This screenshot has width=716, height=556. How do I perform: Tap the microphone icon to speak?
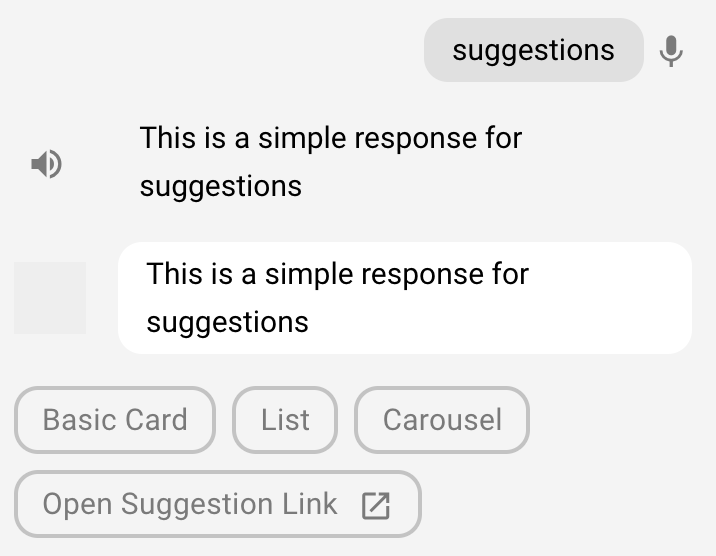pos(671,51)
